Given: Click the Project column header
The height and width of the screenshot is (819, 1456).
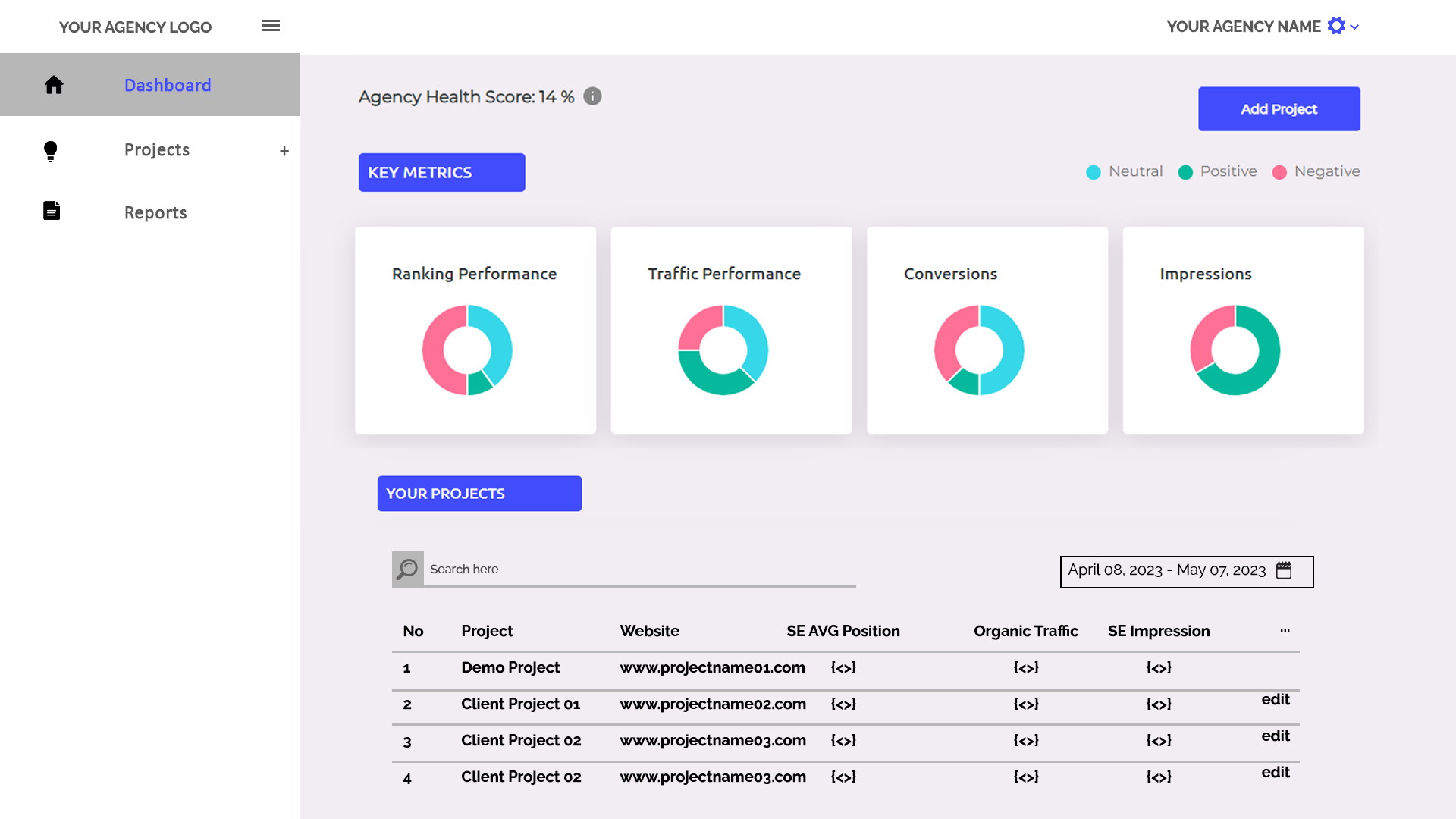Looking at the screenshot, I should [x=487, y=631].
